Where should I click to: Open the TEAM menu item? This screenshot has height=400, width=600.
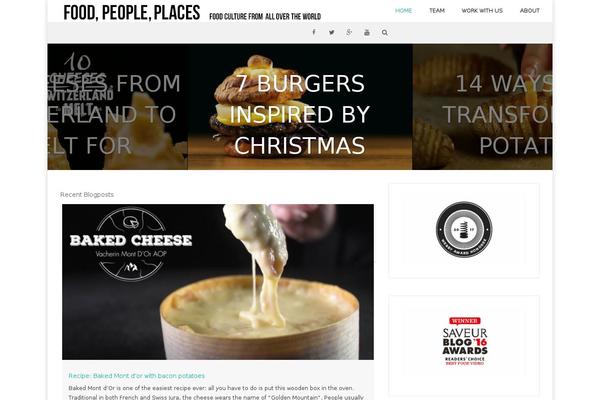(437, 10)
